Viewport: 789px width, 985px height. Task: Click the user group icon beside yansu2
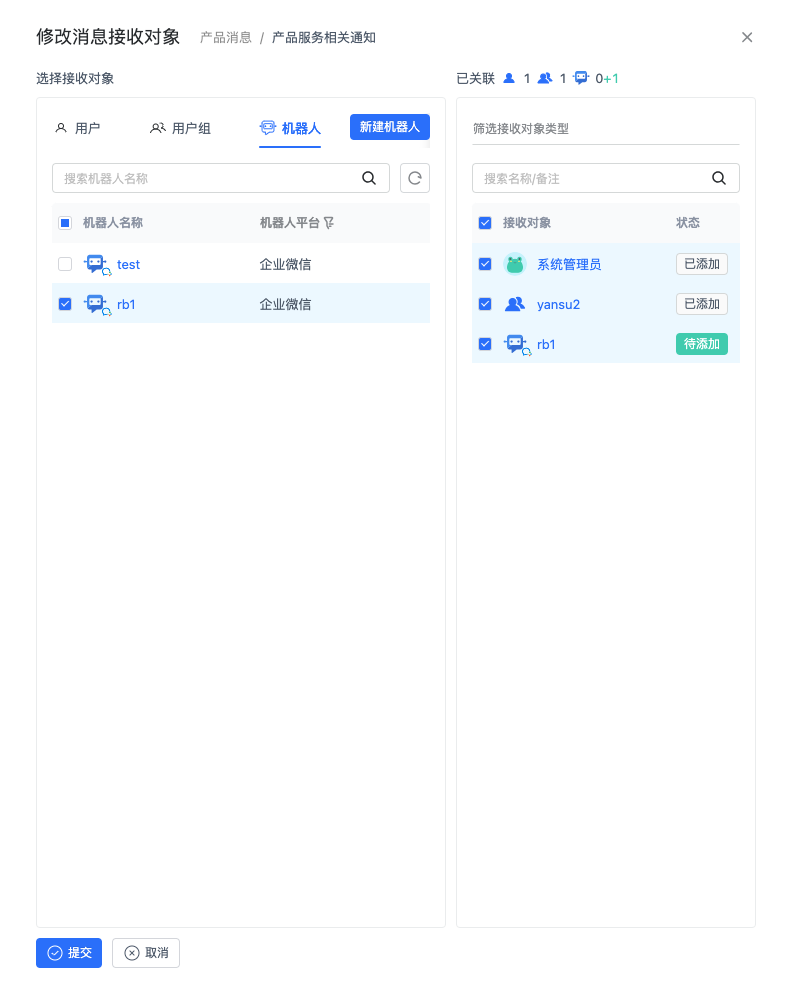point(515,304)
